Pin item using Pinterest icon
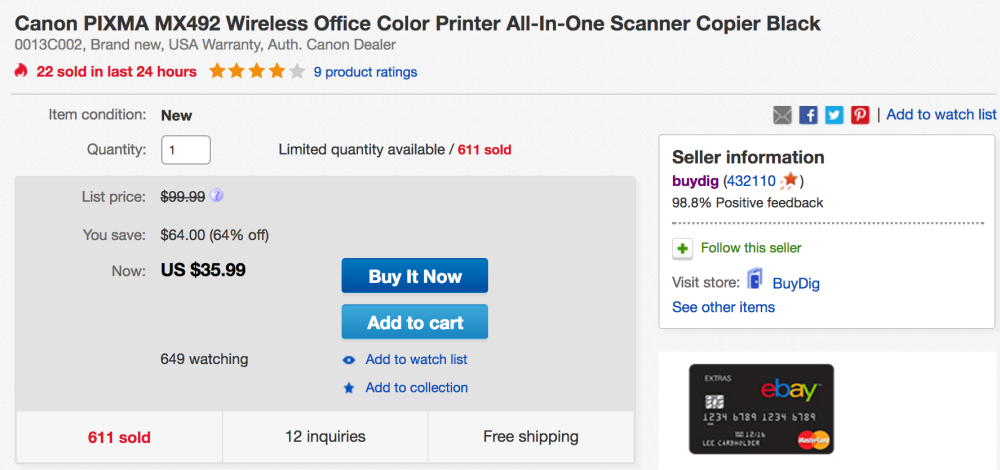Screen dimensions: 1000x470 pyautogui.click(x=860, y=115)
